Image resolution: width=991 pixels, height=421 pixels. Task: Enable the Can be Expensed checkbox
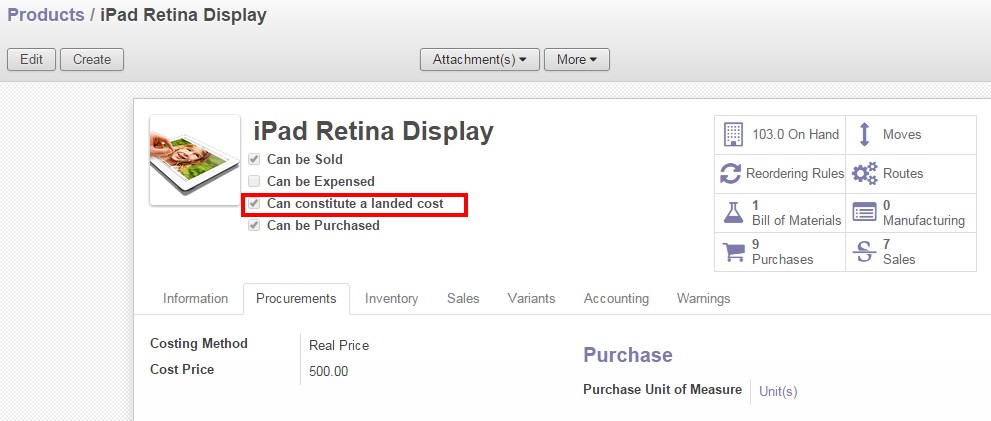[254, 182]
